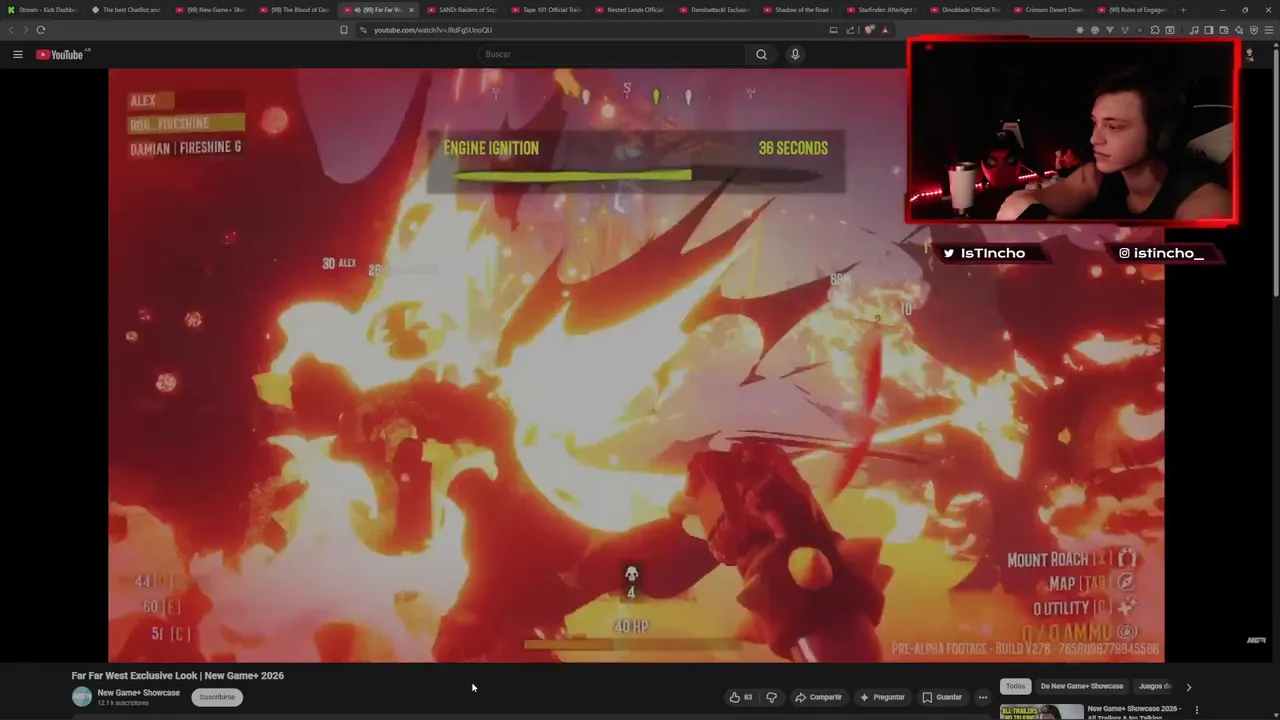Viewport: 1280px width, 720px height.
Task: Click the Engine Ignition progress bar in video
Action: [x=636, y=176]
